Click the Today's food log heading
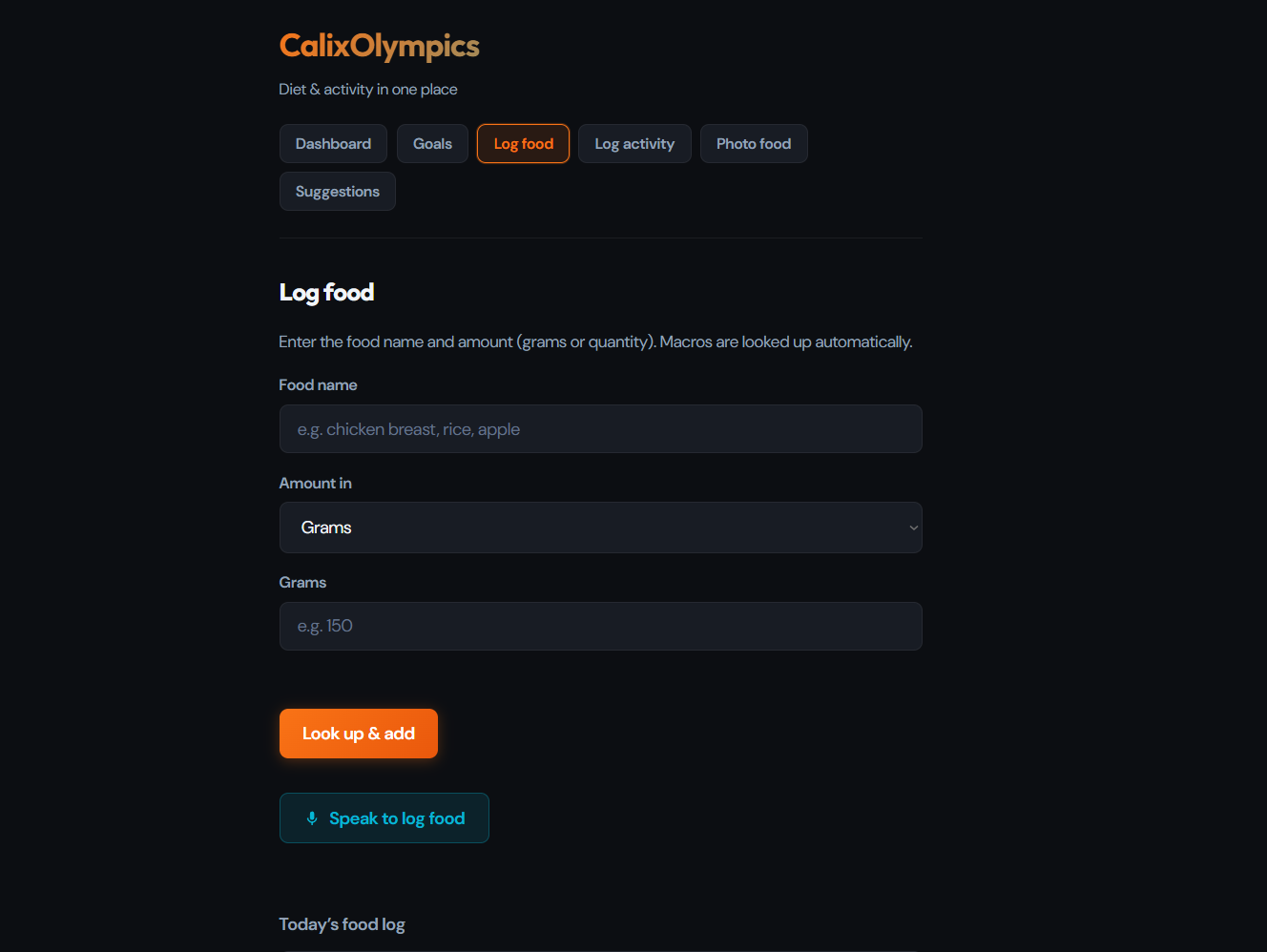Viewport: 1267px width, 952px height. coord(342,924)
